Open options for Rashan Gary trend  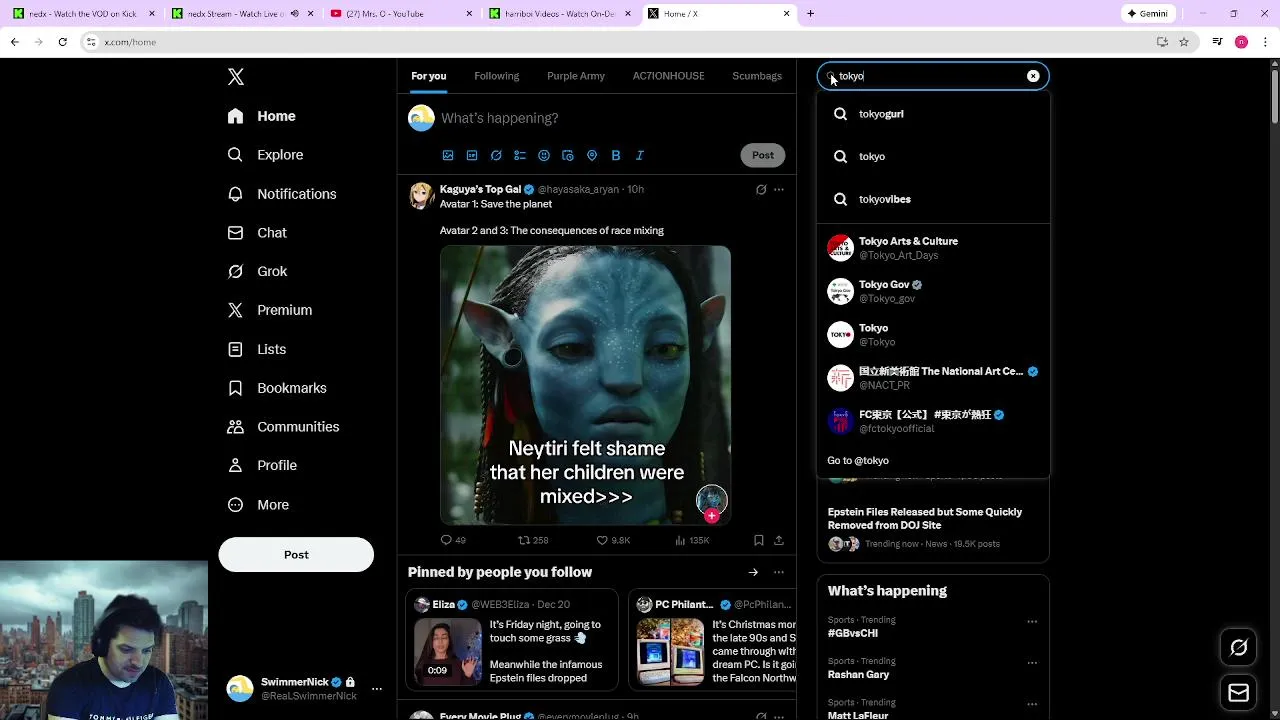[1032, 662]
